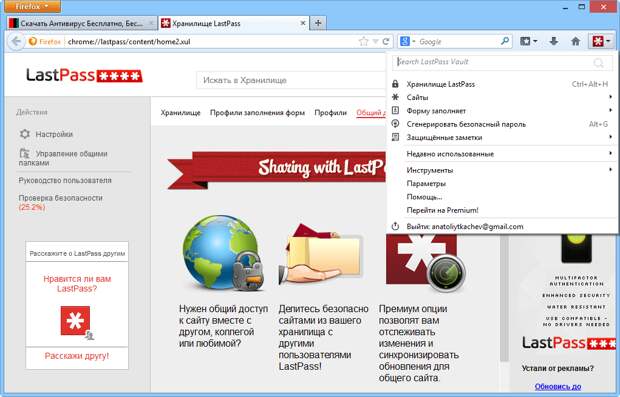The height and width of the screenshot is (397, 620).
Task: Close the Хранилище LastPass tab
Action: 302,23
